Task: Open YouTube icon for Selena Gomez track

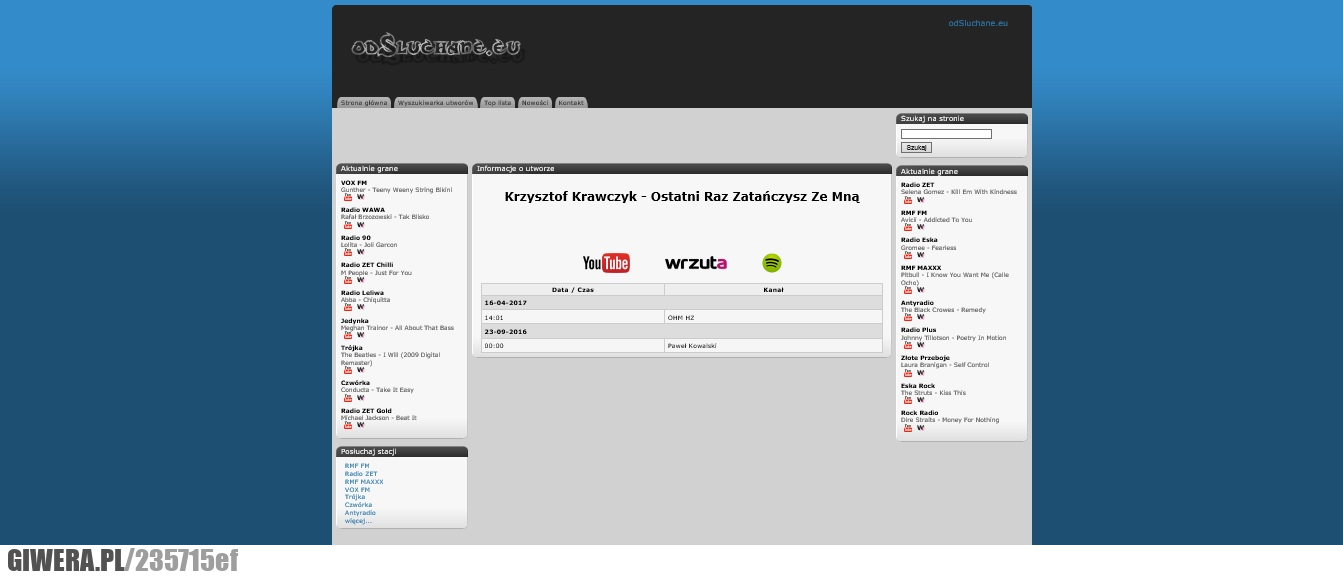Action: click(x=908, y=200)
